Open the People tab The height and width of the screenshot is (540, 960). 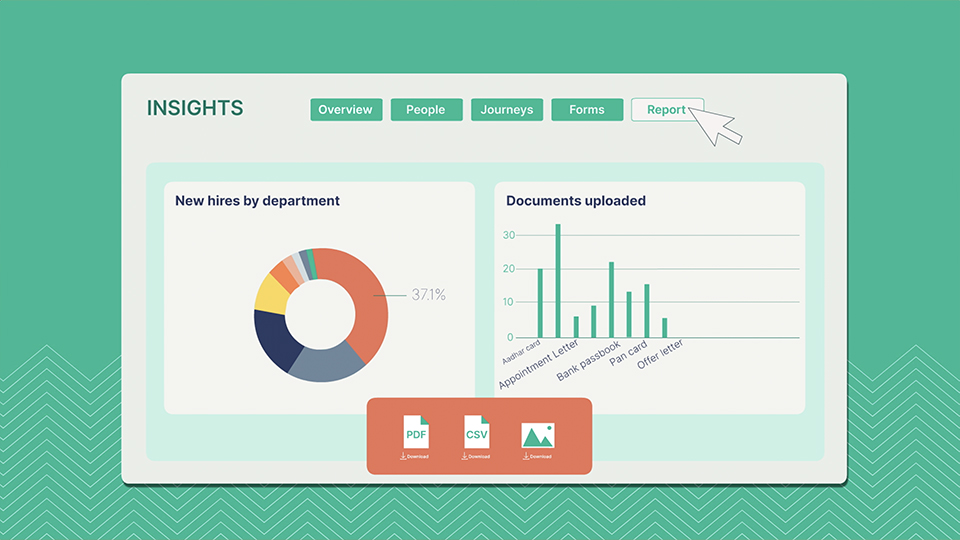(426, 110)
